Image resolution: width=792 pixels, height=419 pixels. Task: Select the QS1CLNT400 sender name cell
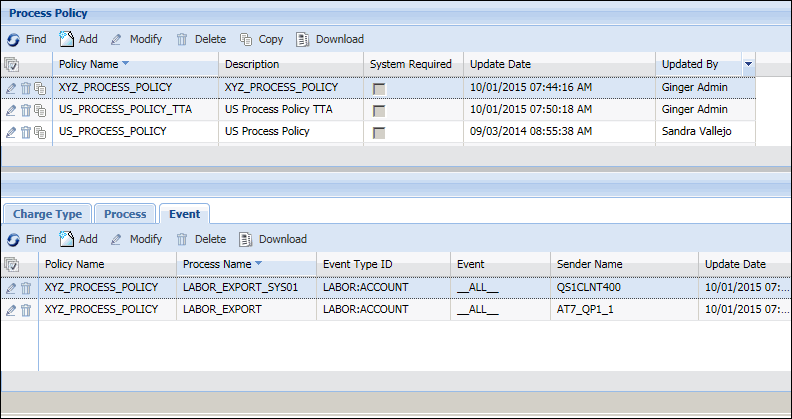pos(590,288)
